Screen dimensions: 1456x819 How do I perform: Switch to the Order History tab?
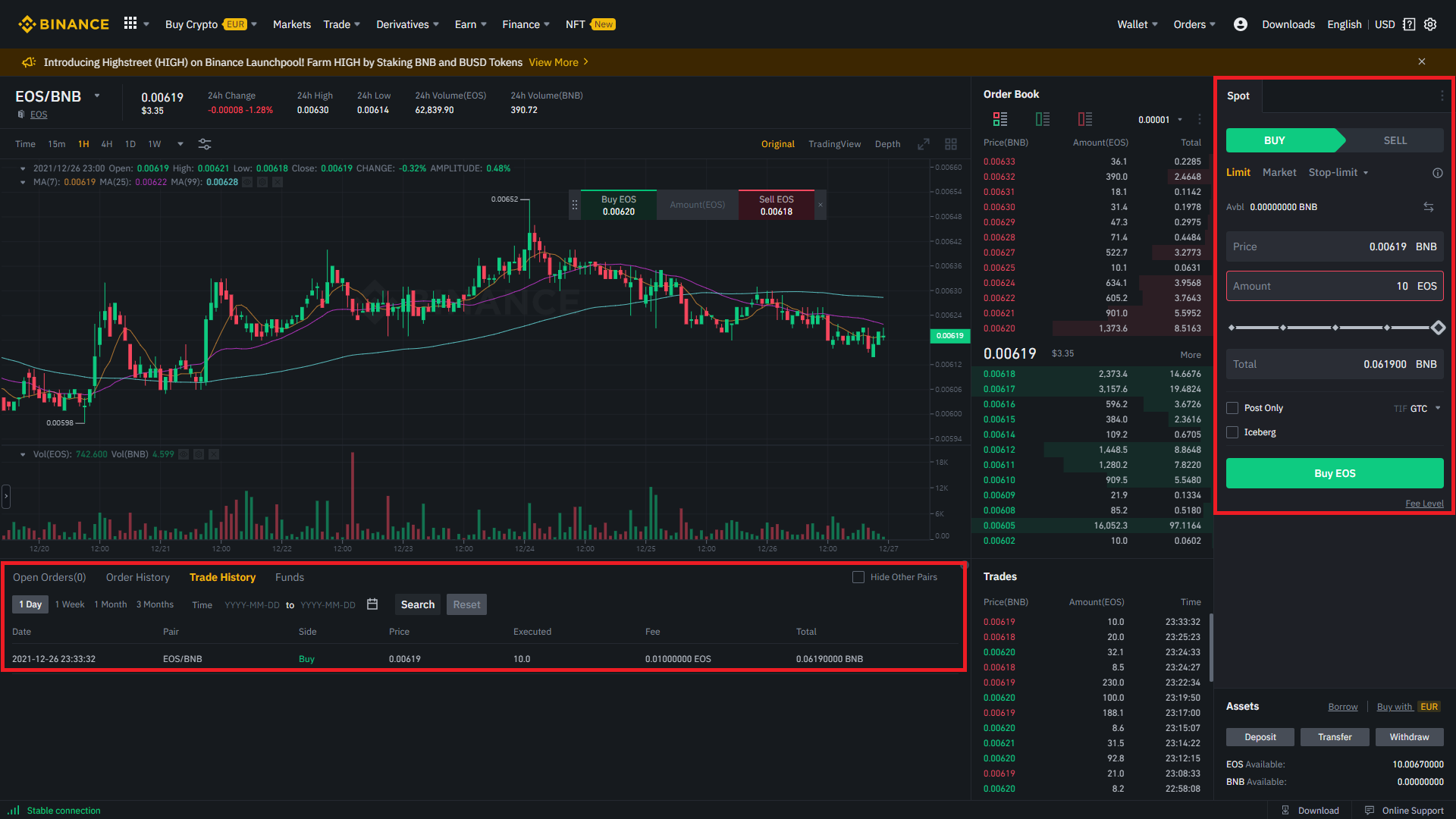coord(138,577)
